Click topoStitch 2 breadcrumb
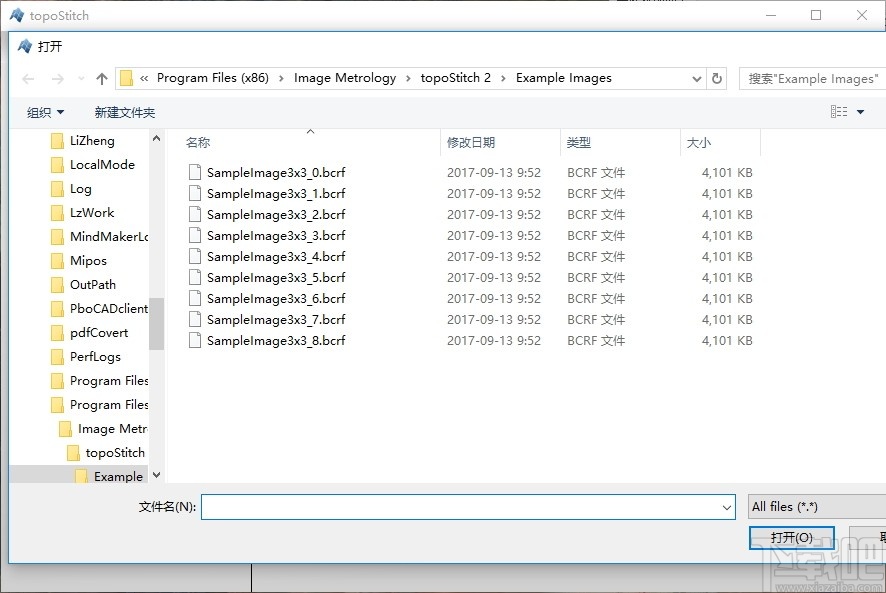Screen dimensions: 886x593 pyautogui.click(x=455, y=77)
